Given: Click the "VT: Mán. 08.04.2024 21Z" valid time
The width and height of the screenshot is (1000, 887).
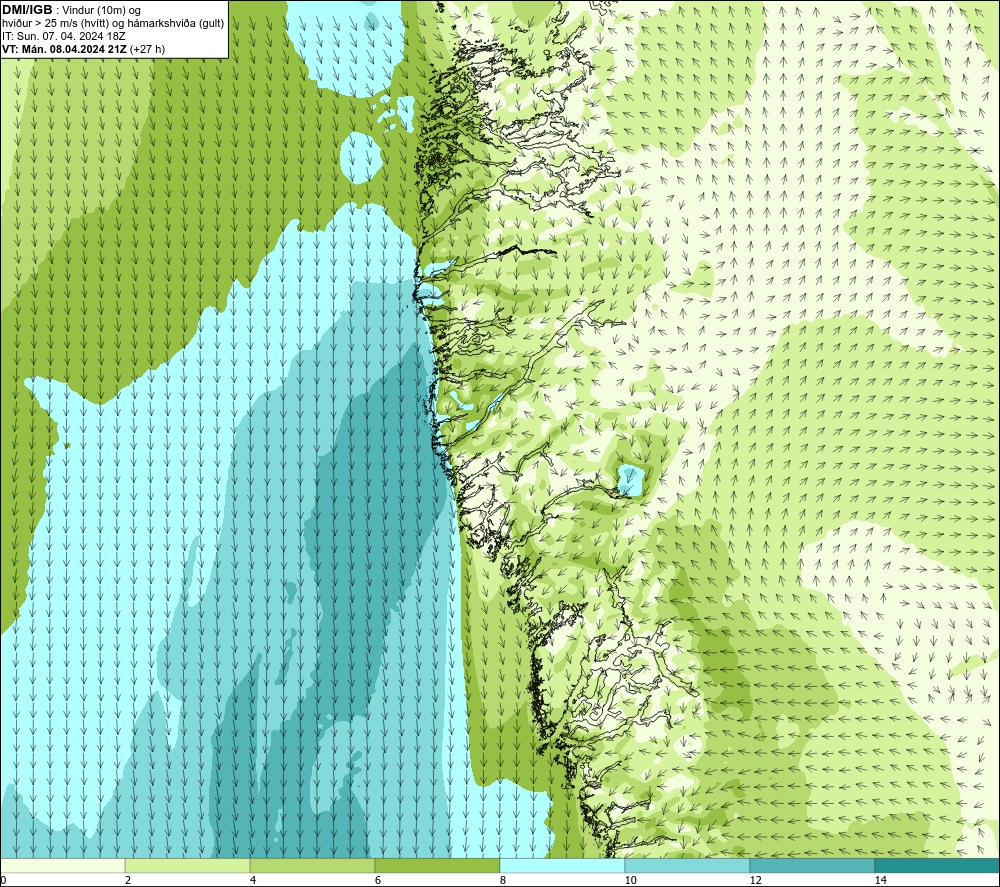Looking at the screenshot, I should coord(64,49).
